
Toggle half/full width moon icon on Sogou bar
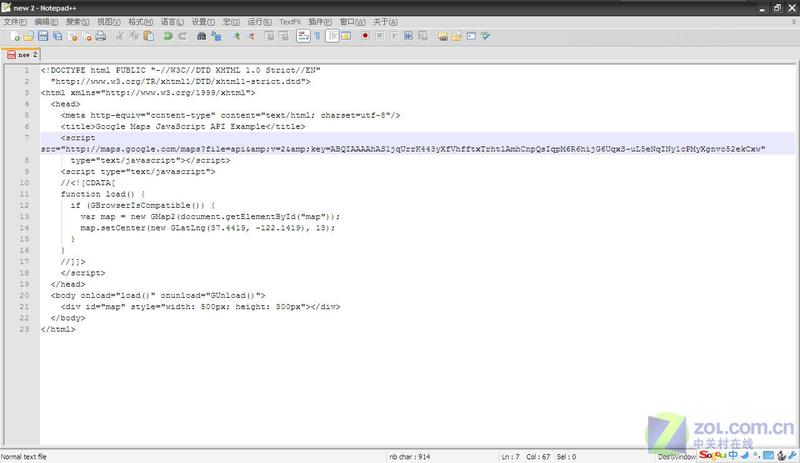click(745, 455)
